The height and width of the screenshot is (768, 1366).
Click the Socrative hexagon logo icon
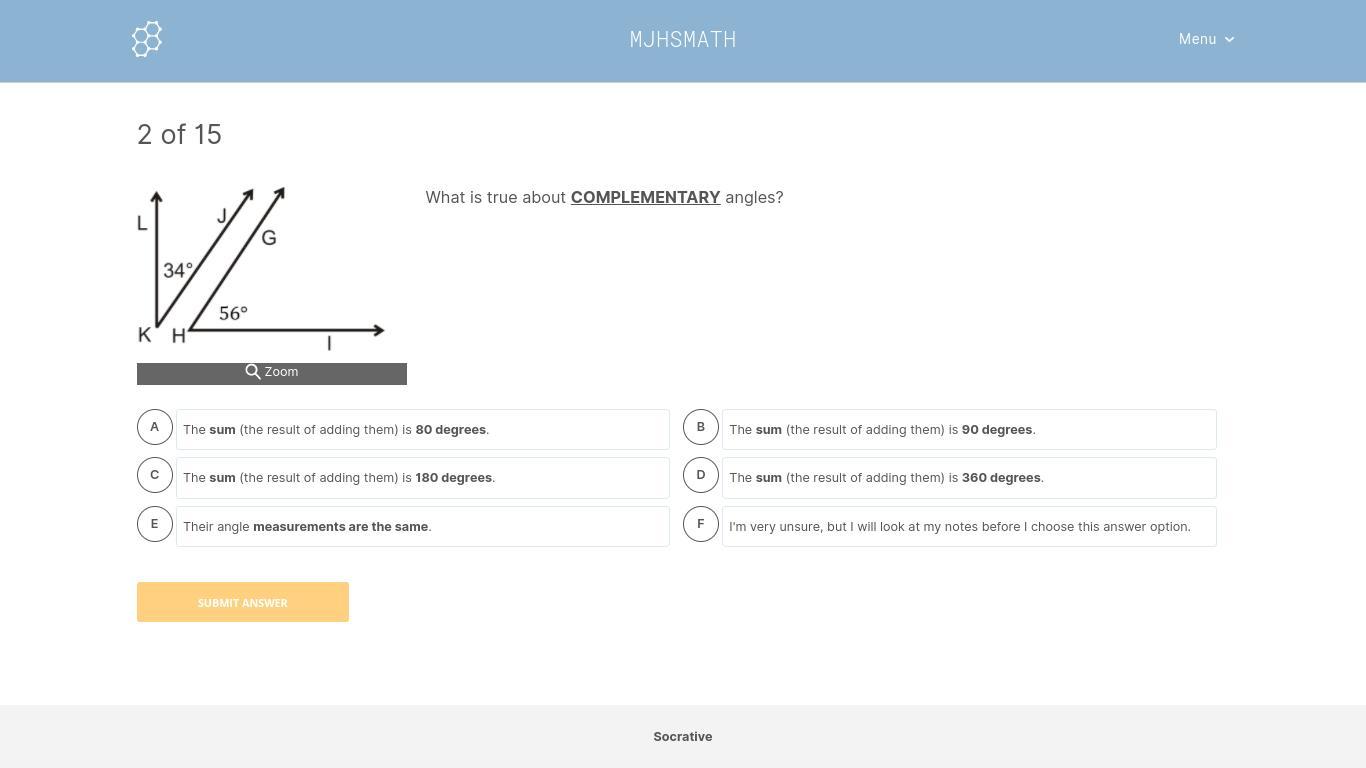[x=147, y=39]
